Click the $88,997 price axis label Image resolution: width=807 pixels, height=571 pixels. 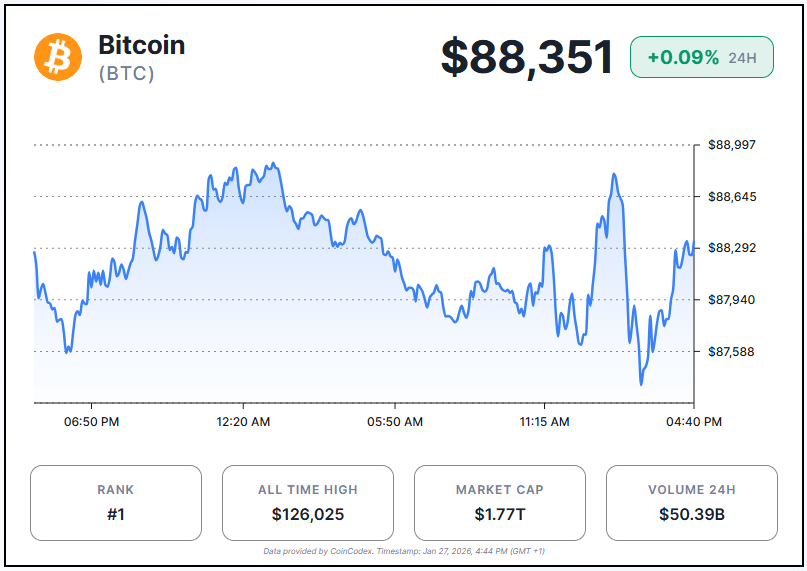point(732,145)
